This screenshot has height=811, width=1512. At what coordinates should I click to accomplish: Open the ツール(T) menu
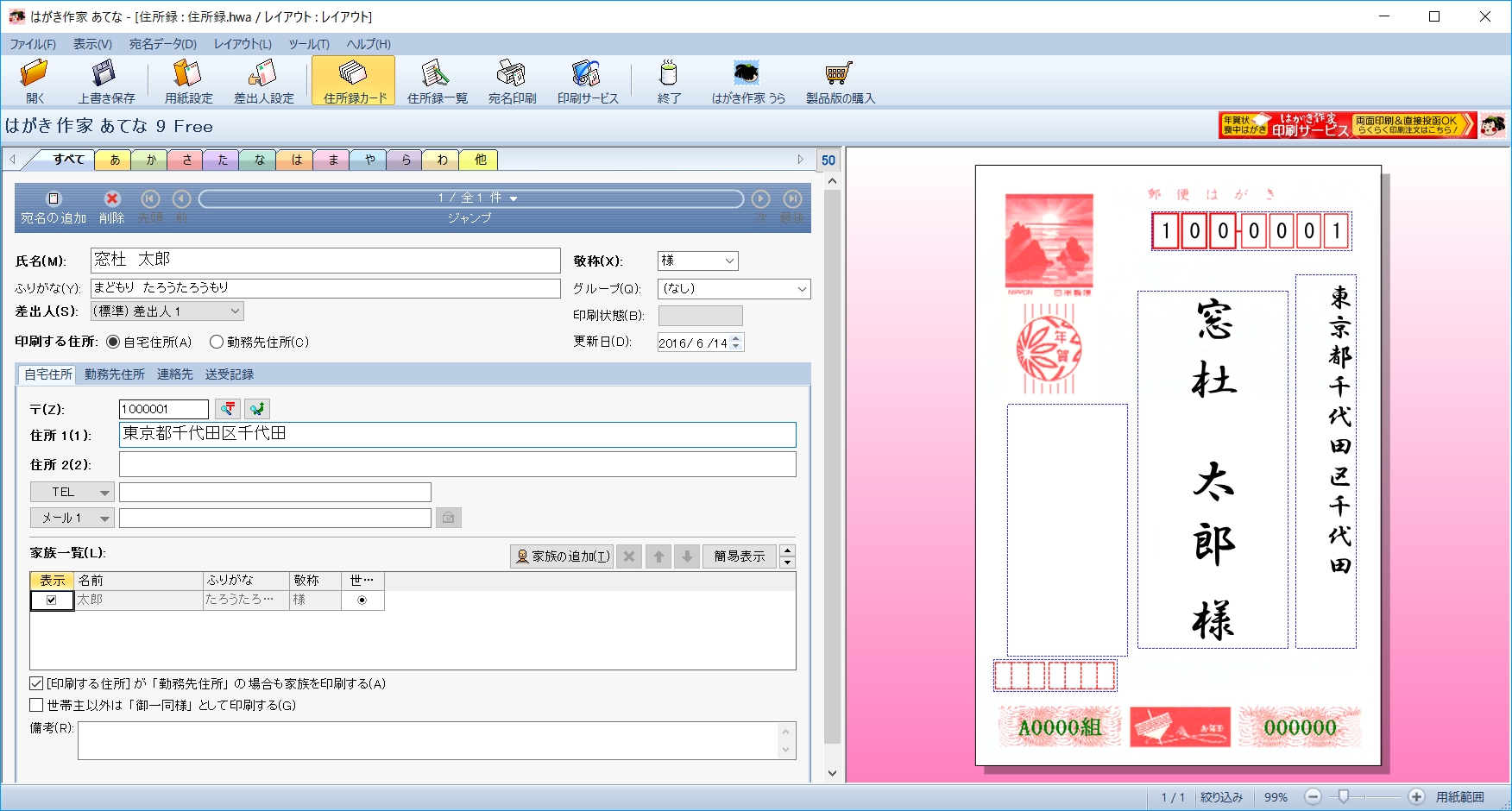pos(309,44)
